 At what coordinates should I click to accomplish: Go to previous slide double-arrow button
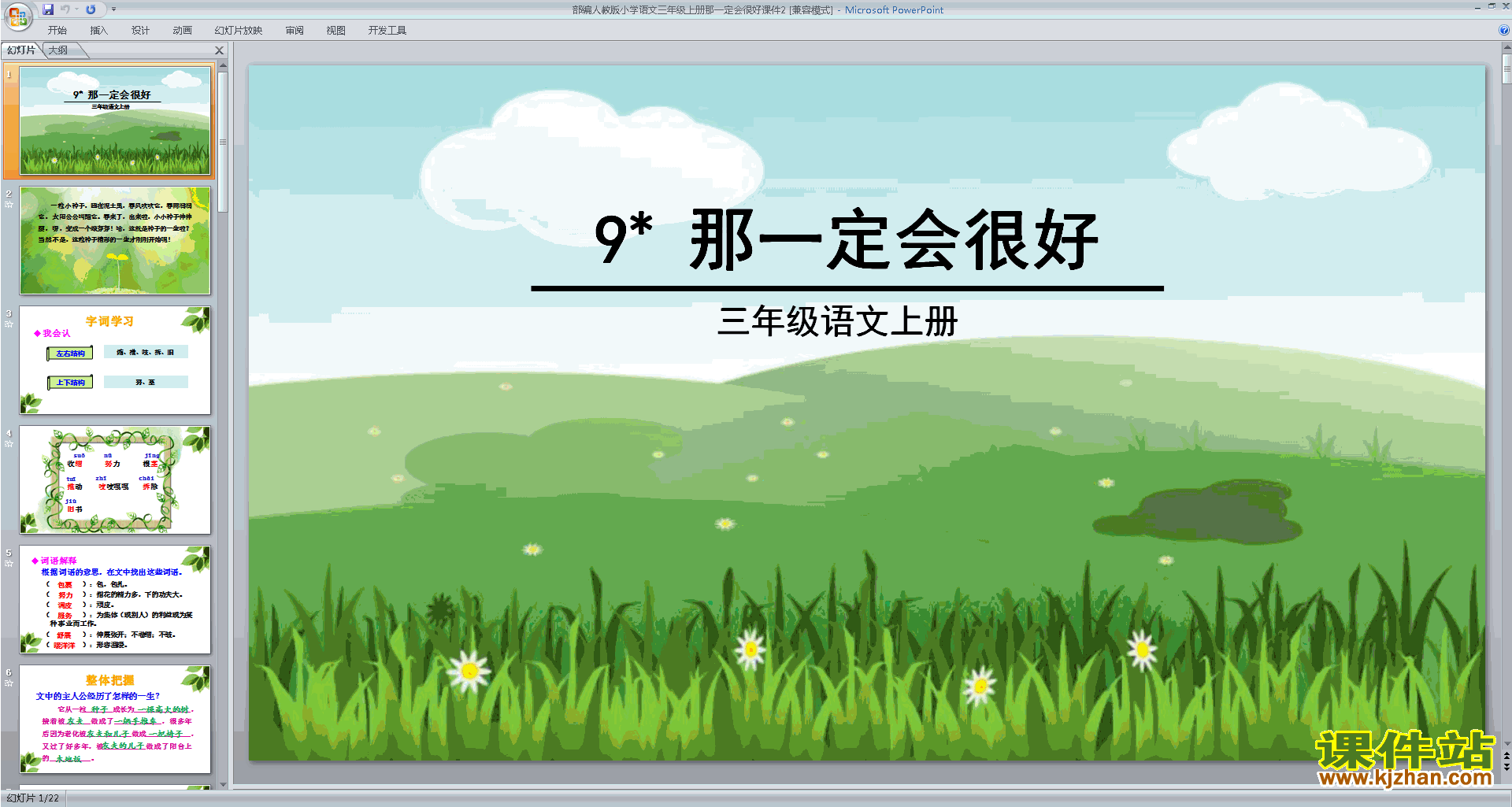[1506, 756]
